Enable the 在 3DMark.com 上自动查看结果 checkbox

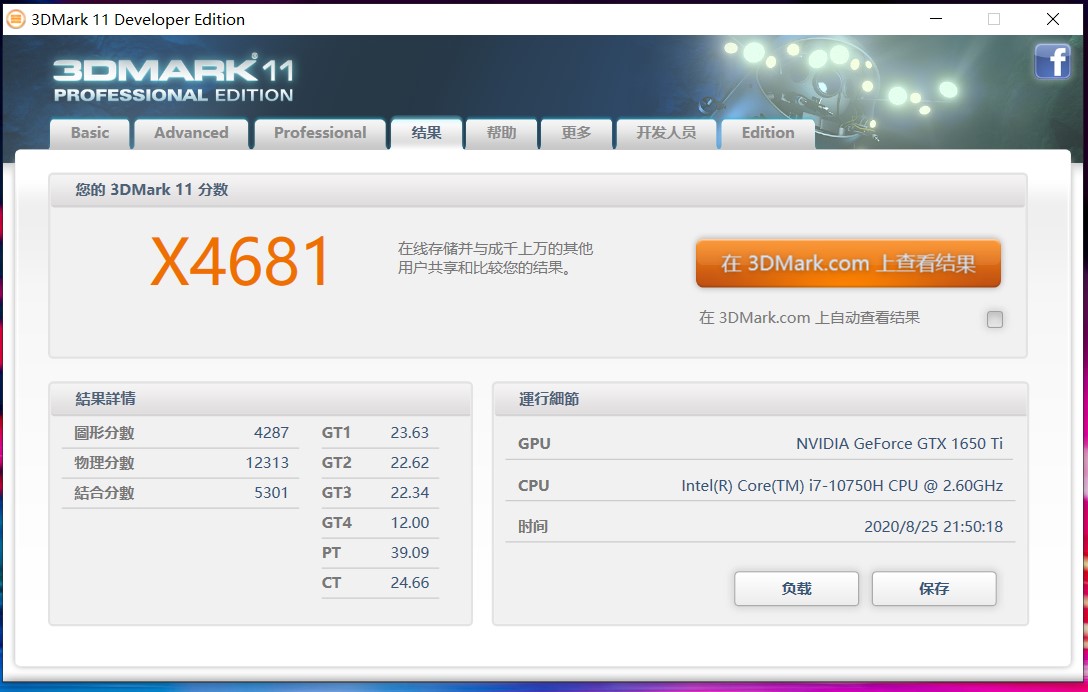(x=994, y=320)
